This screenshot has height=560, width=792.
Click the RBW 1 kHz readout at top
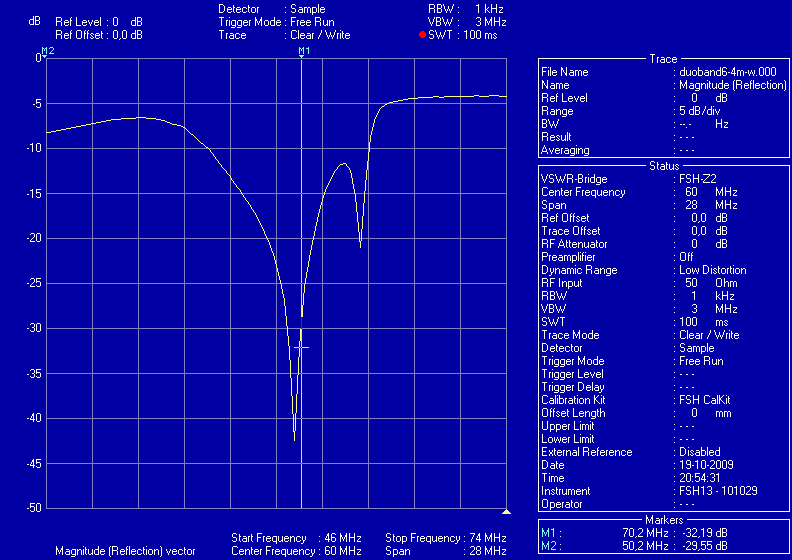coord(467,8)
